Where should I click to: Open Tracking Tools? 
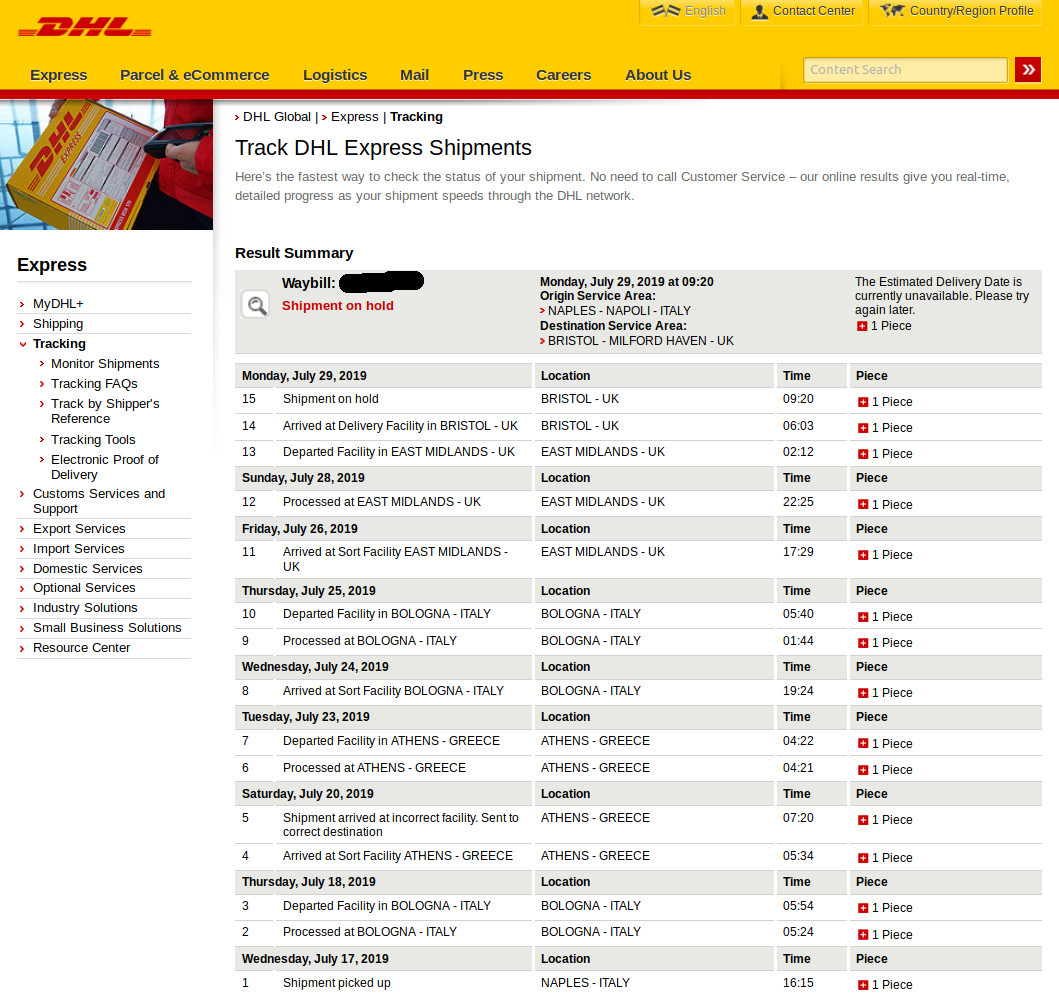click(x=93, y=440)
